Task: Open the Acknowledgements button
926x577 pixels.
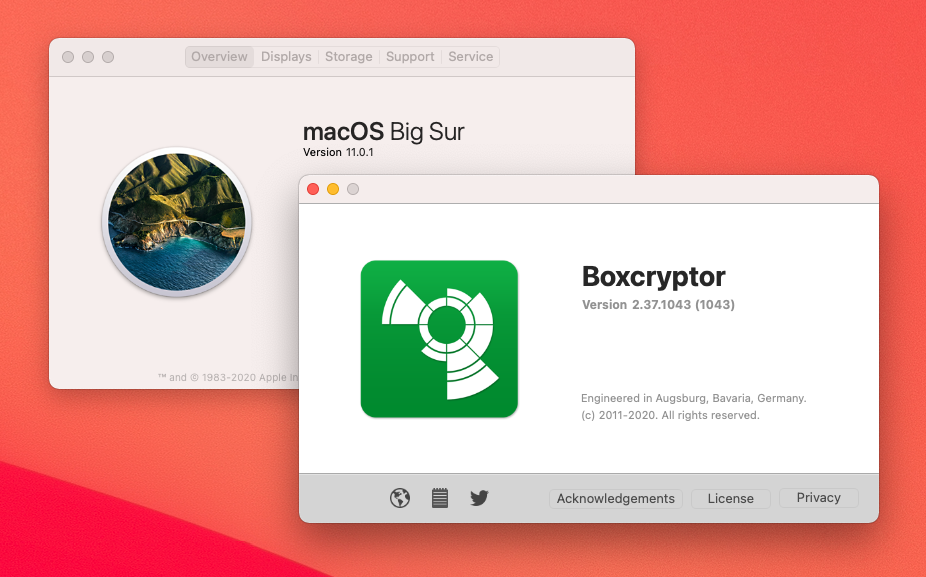Action: pyautogui.click(x=615, y=498)
